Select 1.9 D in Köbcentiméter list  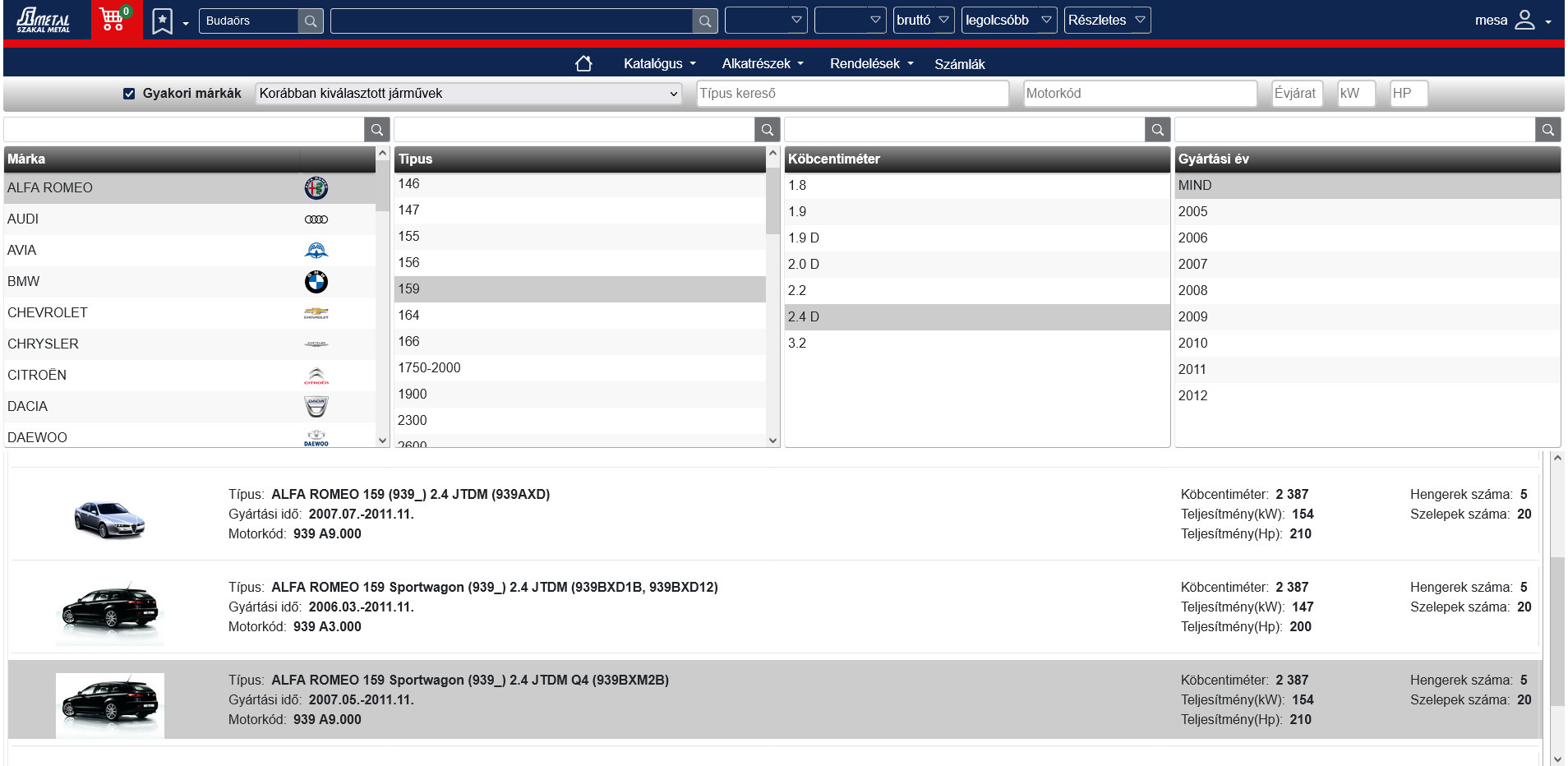[977, 238]
